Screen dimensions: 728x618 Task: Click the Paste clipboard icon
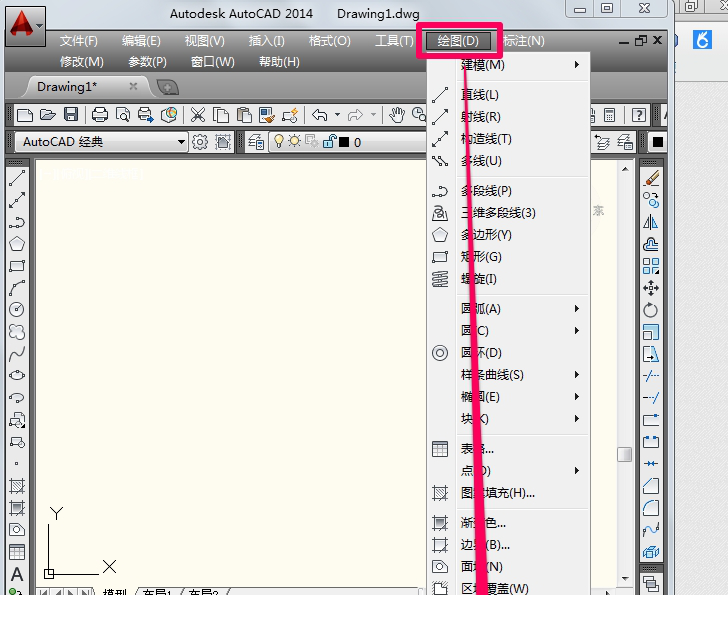(244, 115)
